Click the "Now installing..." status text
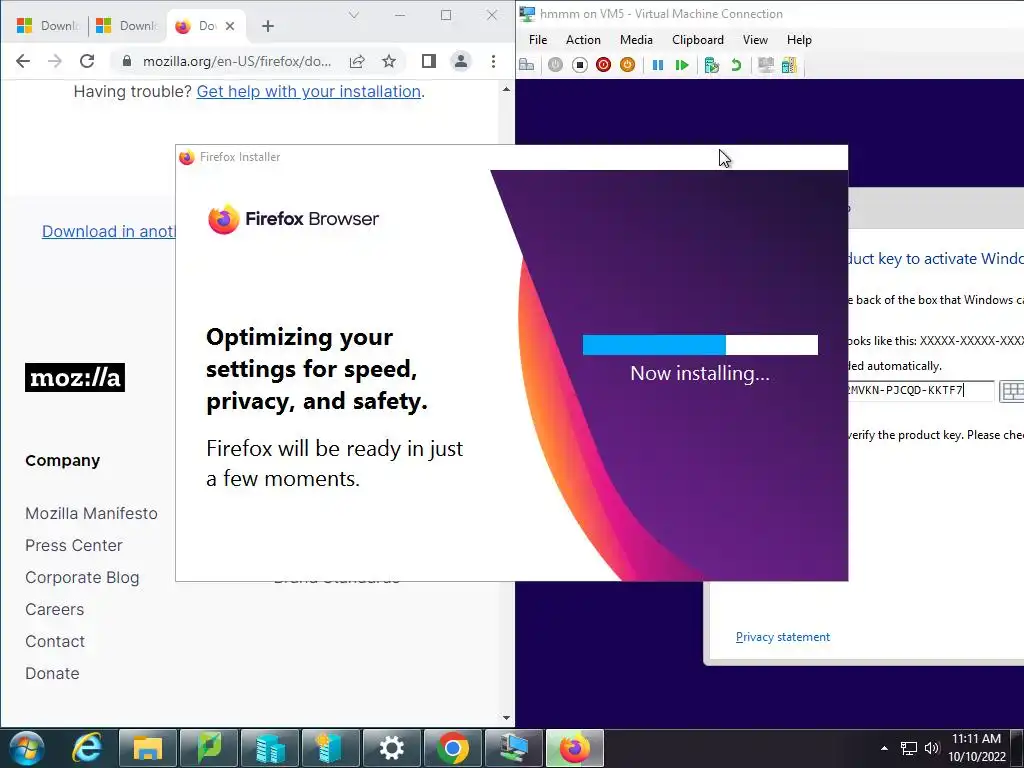1024x768 pixels. coord(700,374)
